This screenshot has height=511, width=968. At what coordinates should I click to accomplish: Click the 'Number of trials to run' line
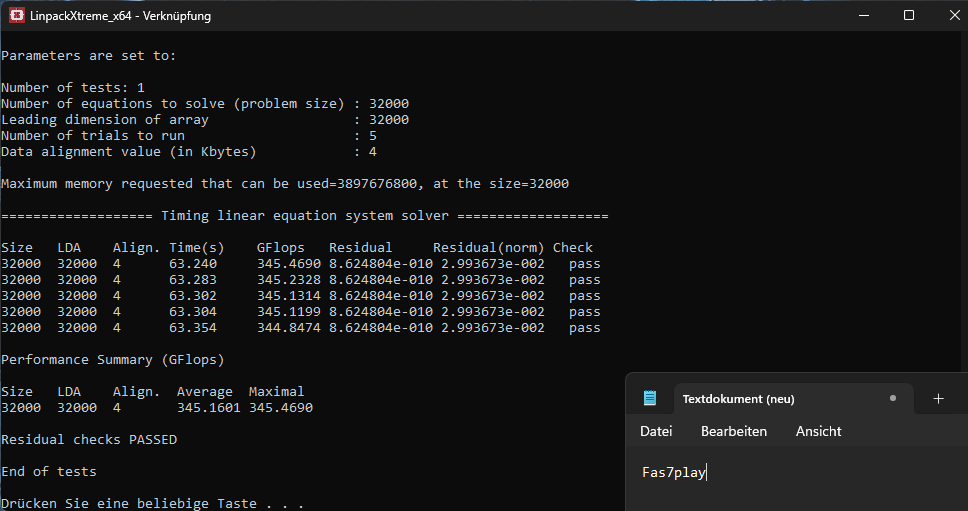tap(189, 136)
